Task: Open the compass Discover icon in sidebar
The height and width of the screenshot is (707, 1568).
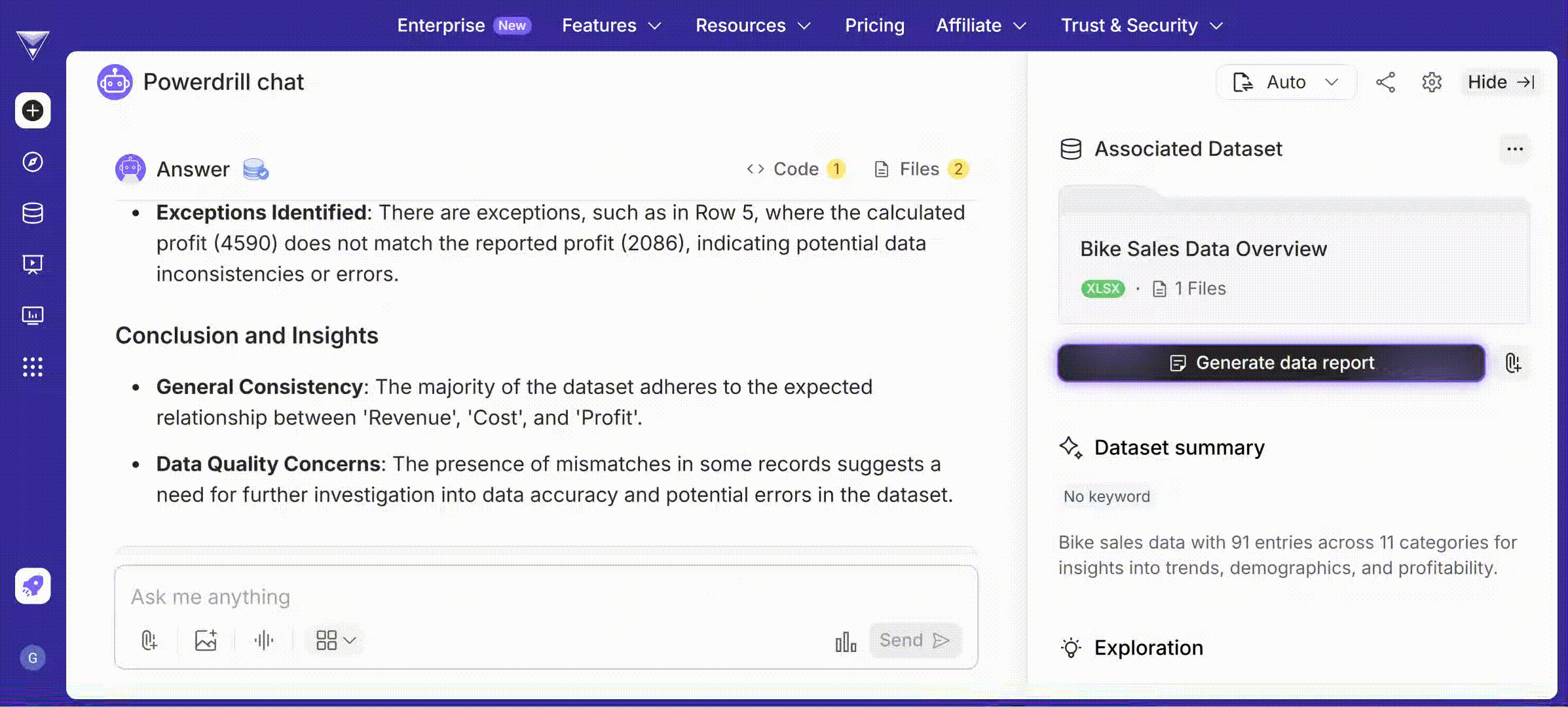Action: pyautogui.click(x=33, y=162)
